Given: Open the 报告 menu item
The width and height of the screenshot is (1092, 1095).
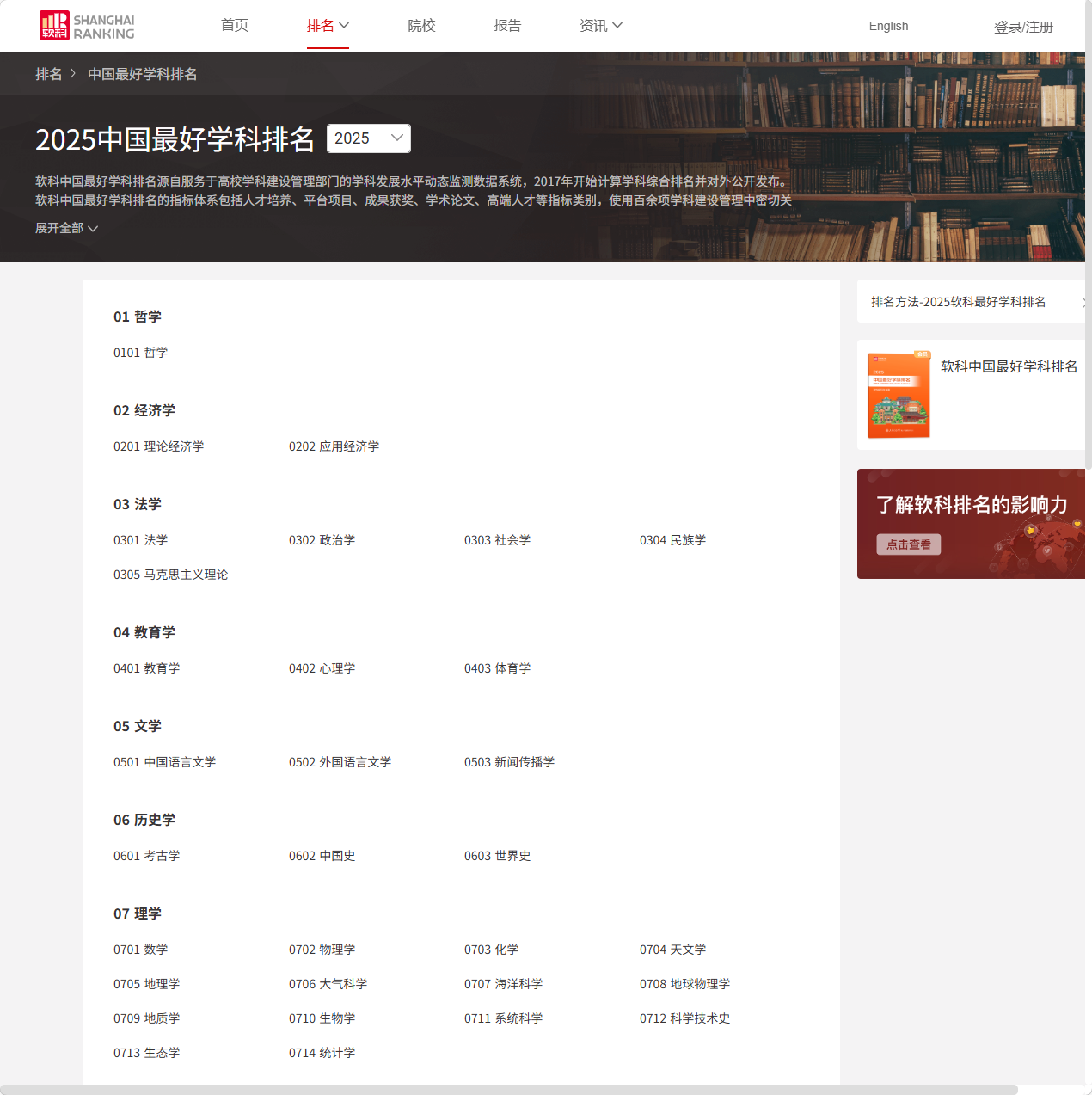Looking at the screenshot, I should (507, 25).
